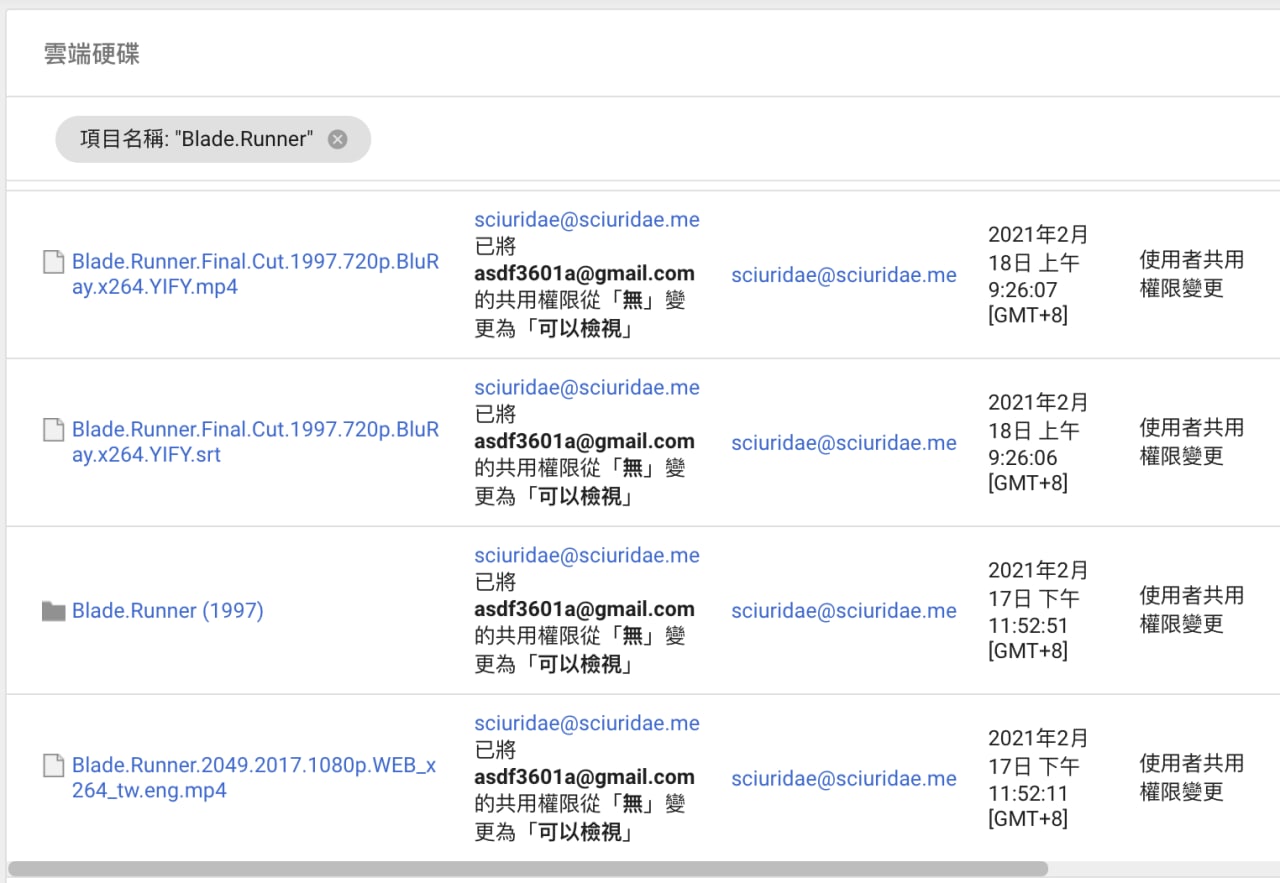Click sciuridae@sciuridae.me in 2049 row description
The height and width of the screenshot is (883, 1280).
coord(587,723)
